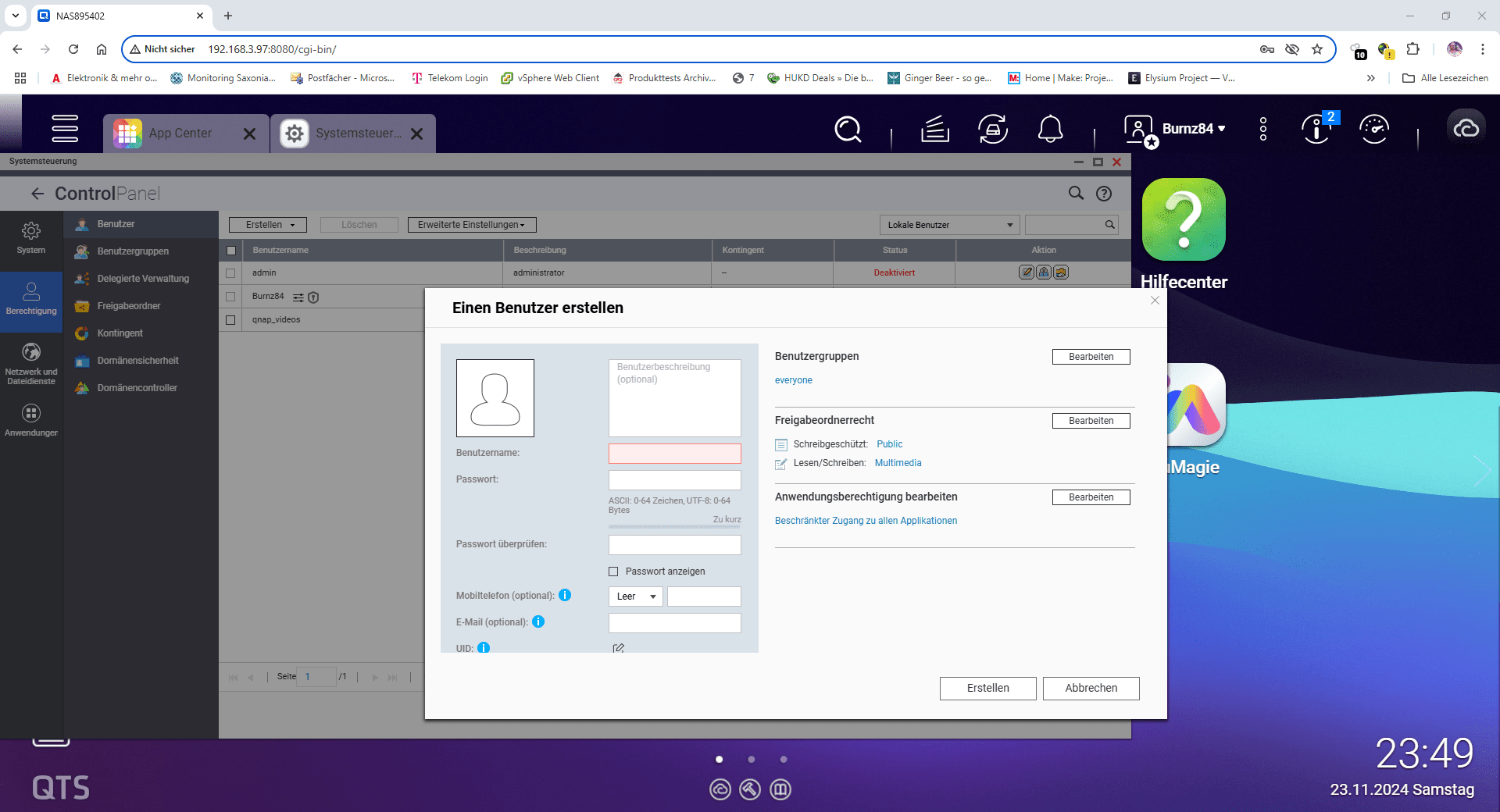Image resolution: width=1500 pixels, height=812 pixels.
Task: Open Kontingent in the left menu
Action: click(x=141, y=333)
